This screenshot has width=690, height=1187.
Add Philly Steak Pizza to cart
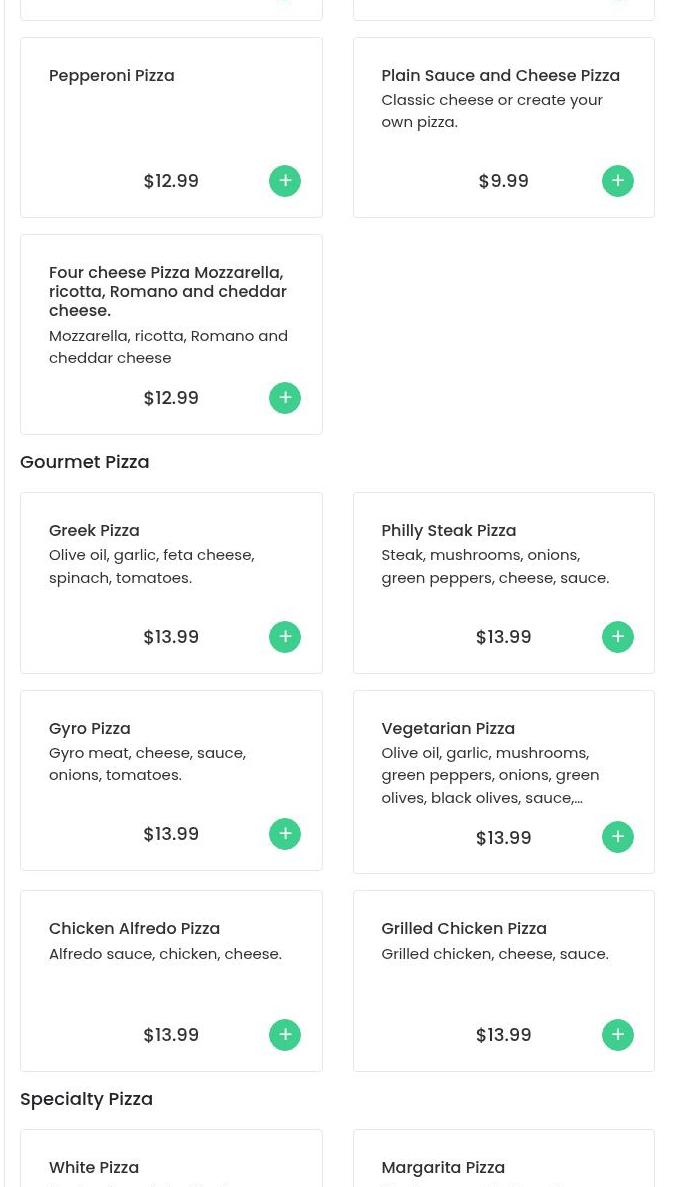[617, 637]
